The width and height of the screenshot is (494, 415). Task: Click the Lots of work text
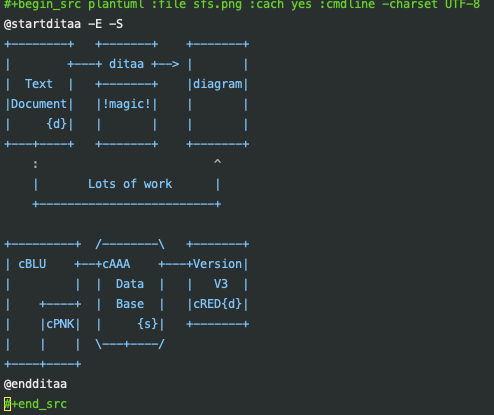click(x=130, y=184)
